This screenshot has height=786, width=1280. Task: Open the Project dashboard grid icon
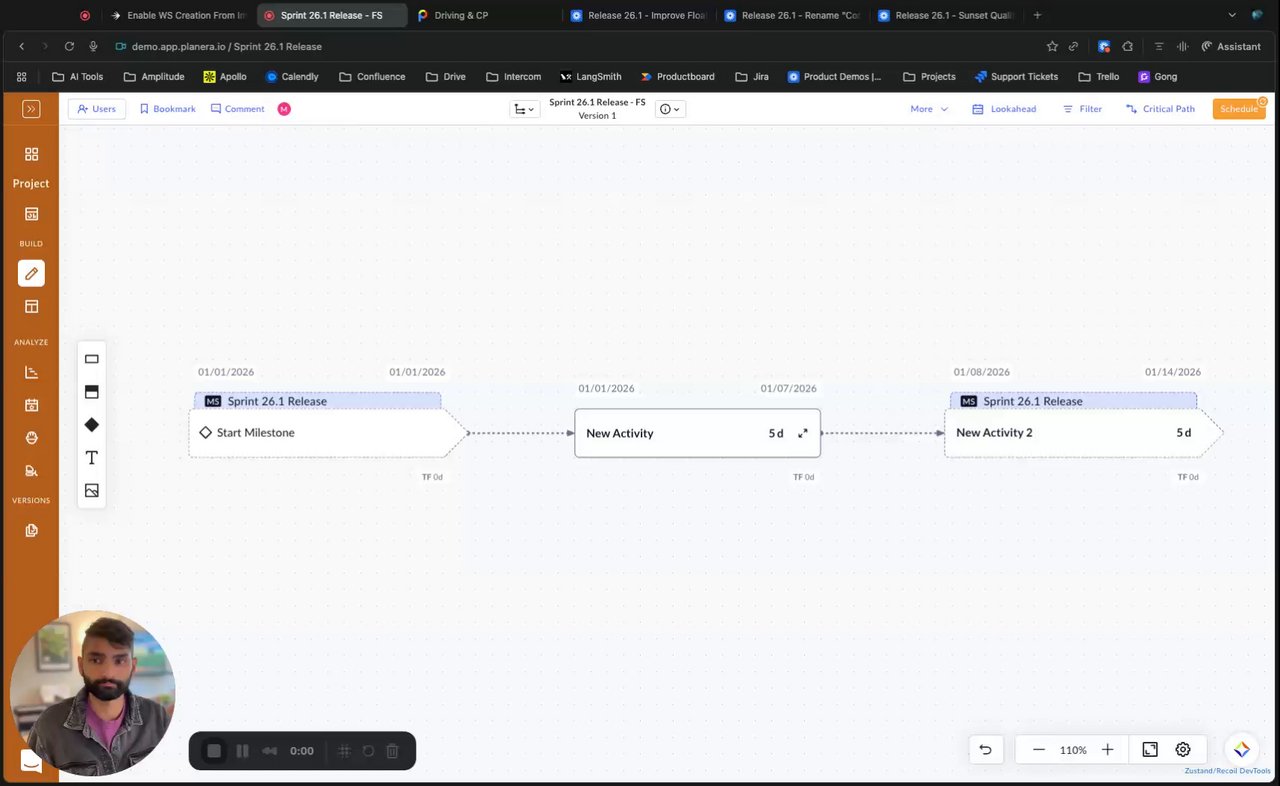click(31, 154)
